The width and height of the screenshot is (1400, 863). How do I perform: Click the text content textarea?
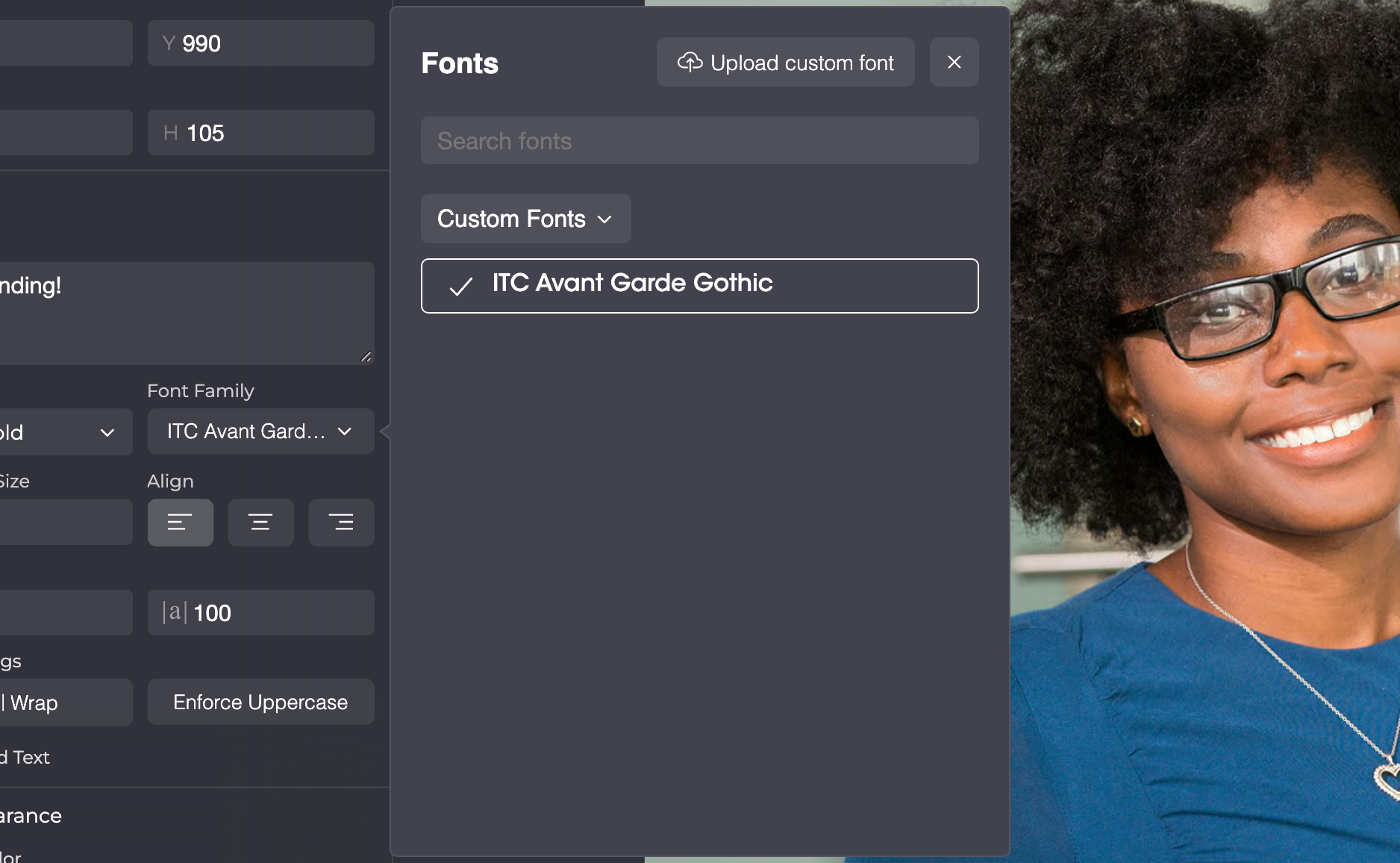click(x=186, y=314)
